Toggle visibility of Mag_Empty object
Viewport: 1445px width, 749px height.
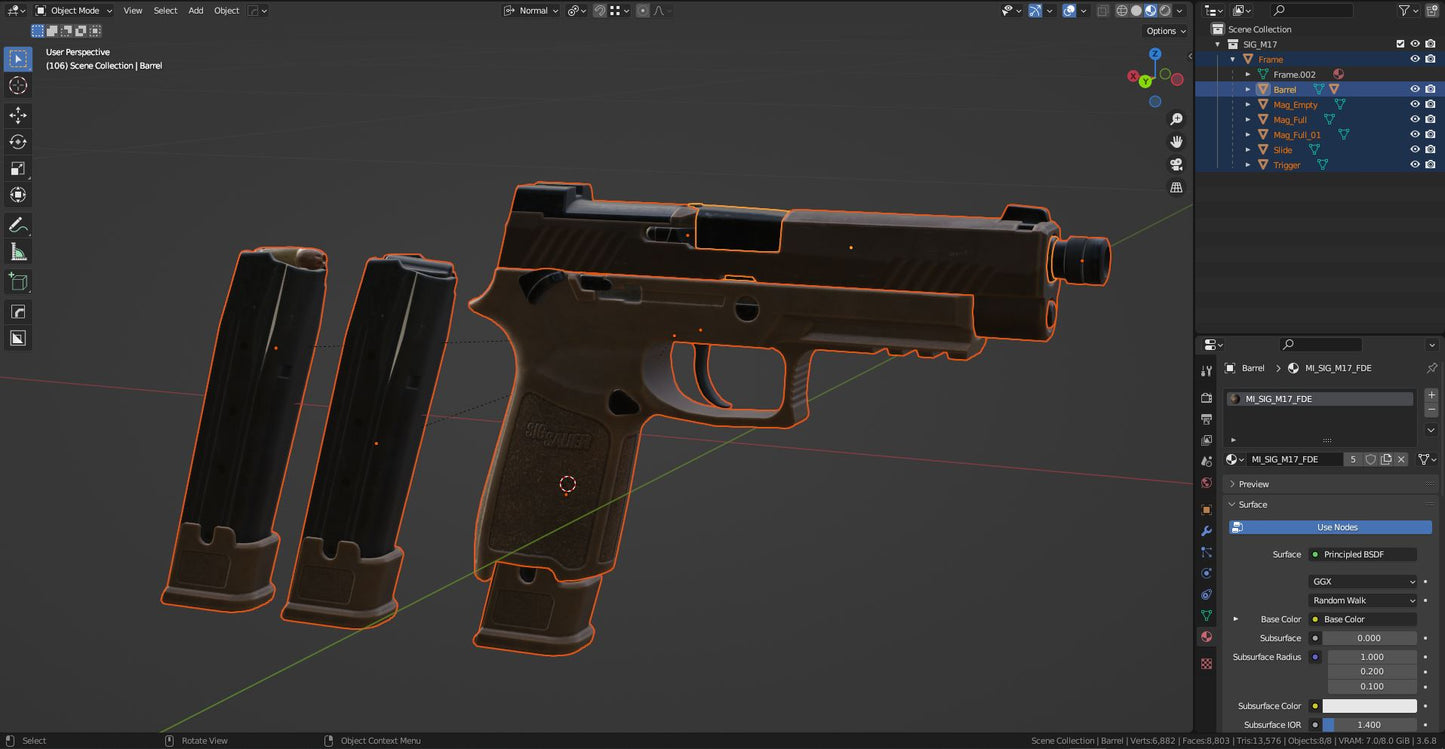(1414, 105)
